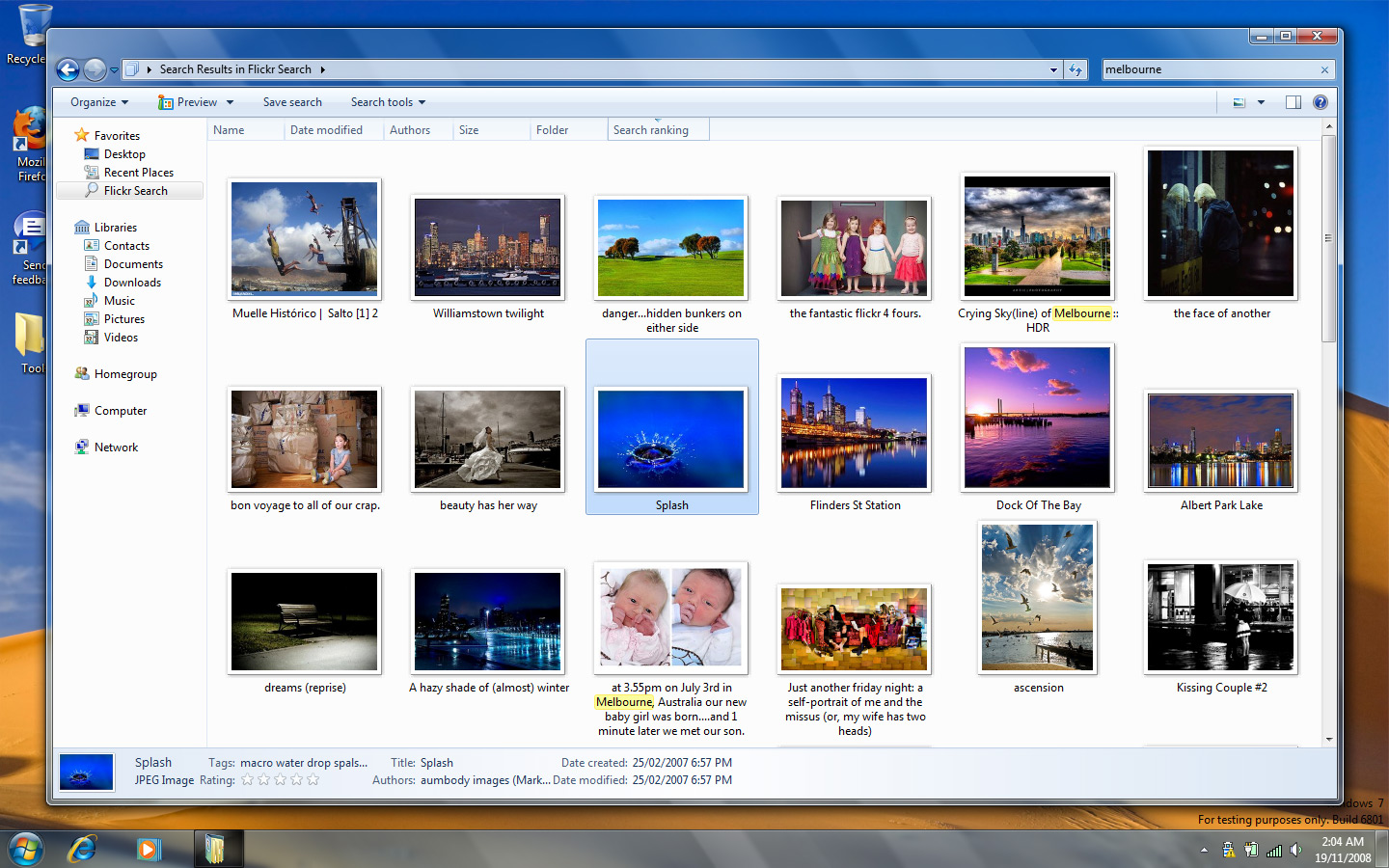Open Internet Explorer from the taskbar
This screenshot has width=1389, height=868.
click(x=83, y=849)
